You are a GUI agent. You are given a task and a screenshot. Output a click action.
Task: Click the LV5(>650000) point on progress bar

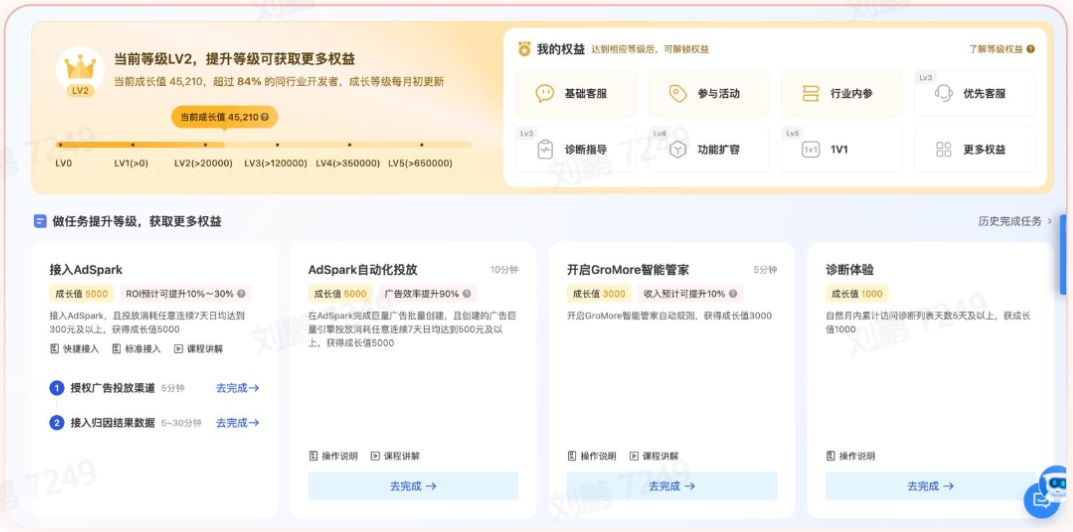(x=422, y=144)
